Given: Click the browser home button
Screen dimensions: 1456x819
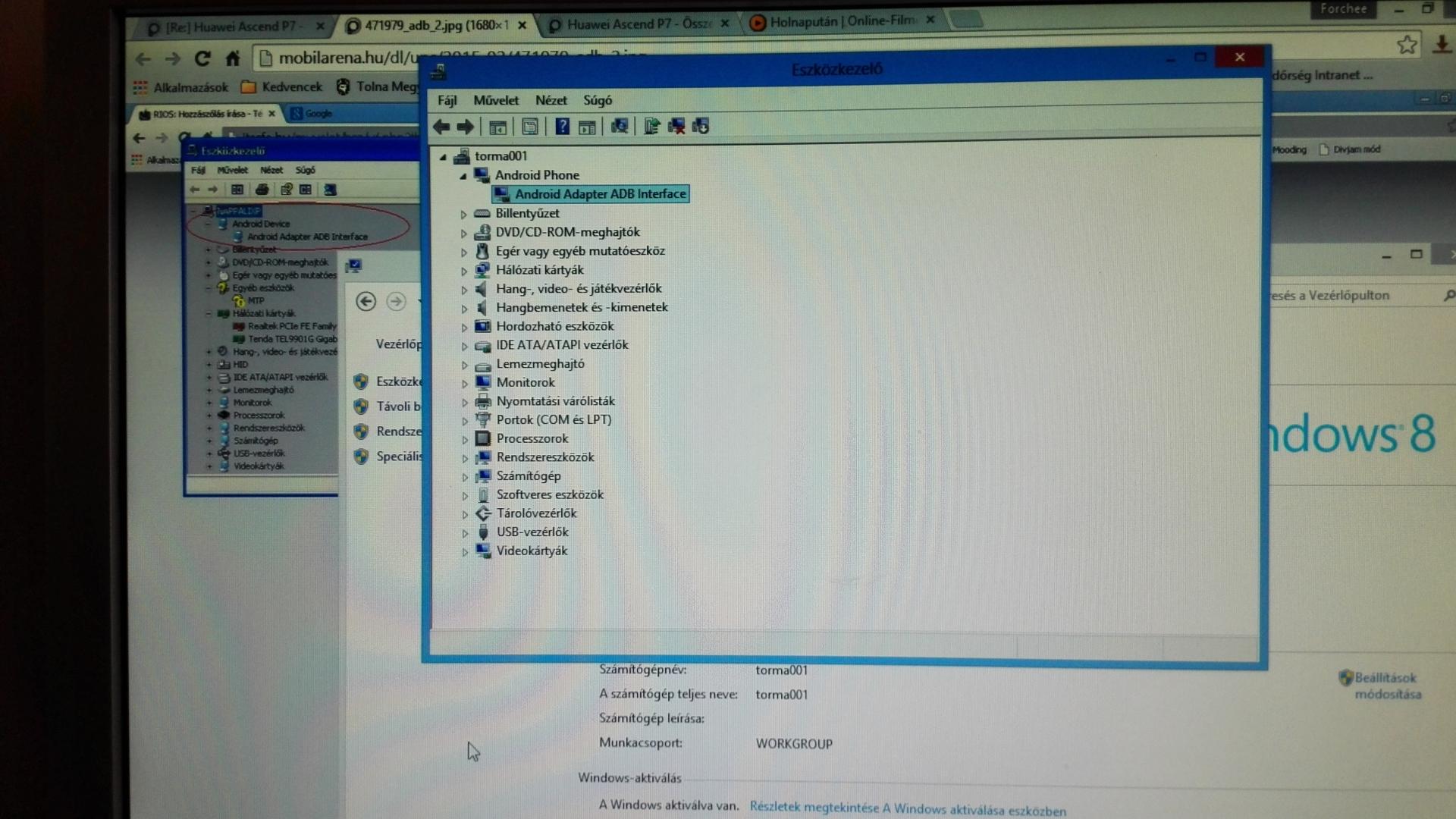Looking at the screenshot, I should pos(233,58).
